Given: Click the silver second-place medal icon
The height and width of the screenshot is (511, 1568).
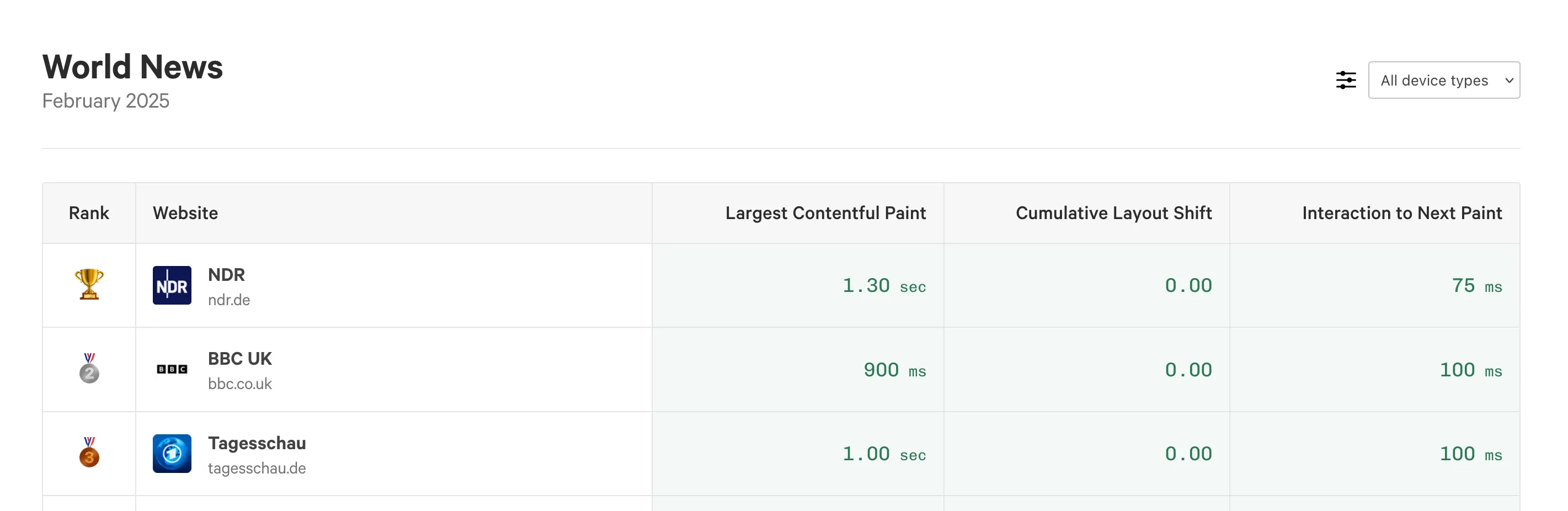Looking at the screenshot, I should [89, 369].
